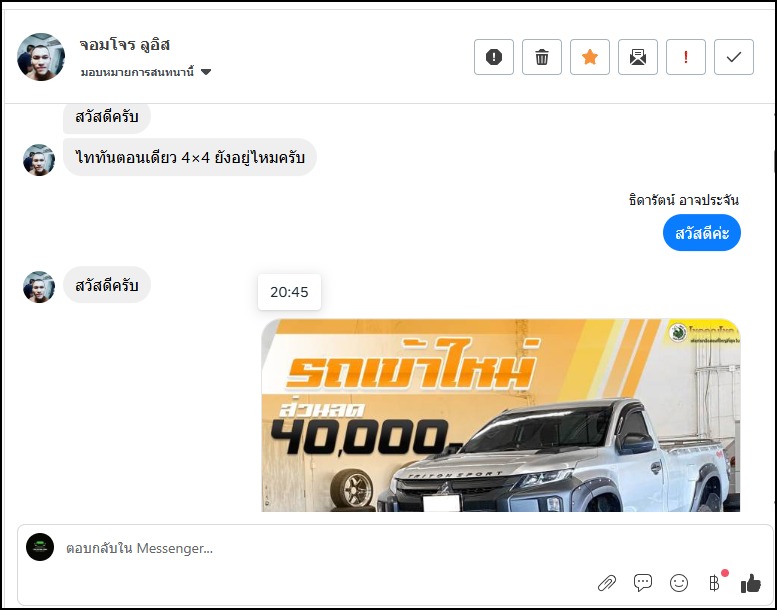777x610 pixels.
Task: Mark conversation unread with envelope icon
Action: click(x=638, y=57)
